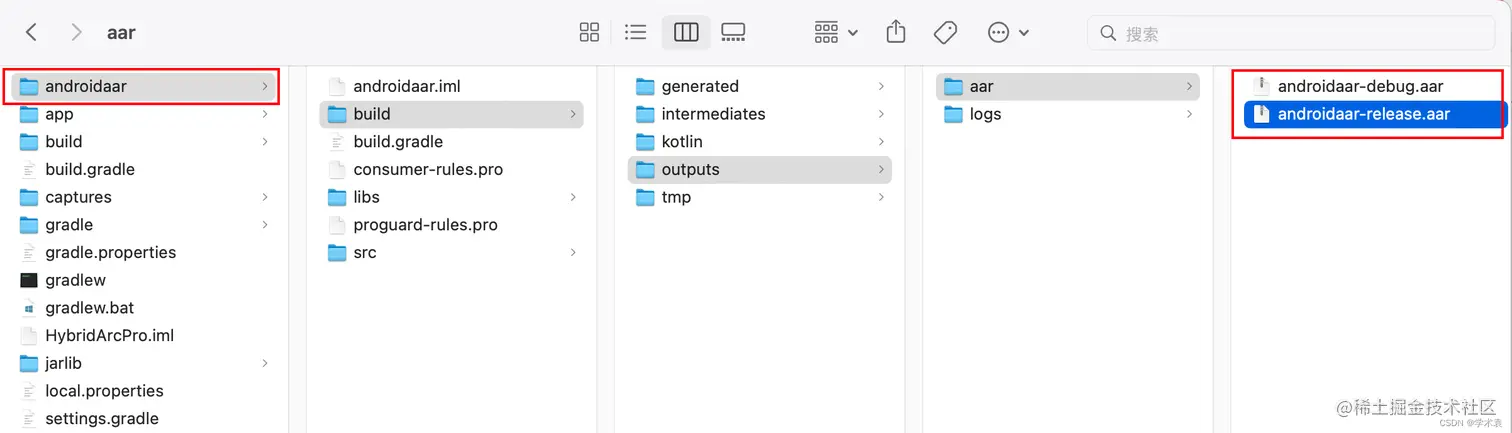Select column view mode

tap(686, 32)
